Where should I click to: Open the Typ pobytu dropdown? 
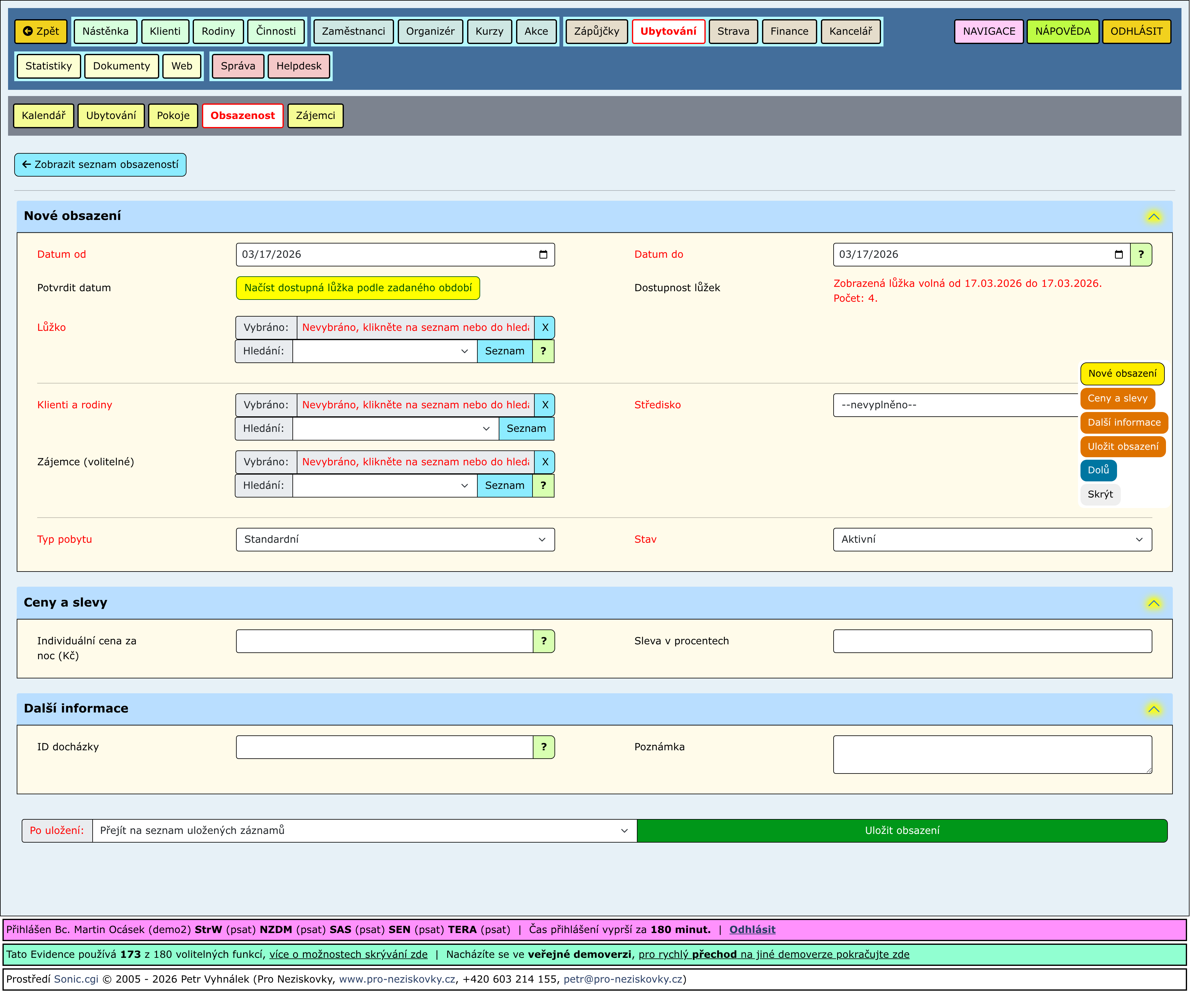(396, 540)
